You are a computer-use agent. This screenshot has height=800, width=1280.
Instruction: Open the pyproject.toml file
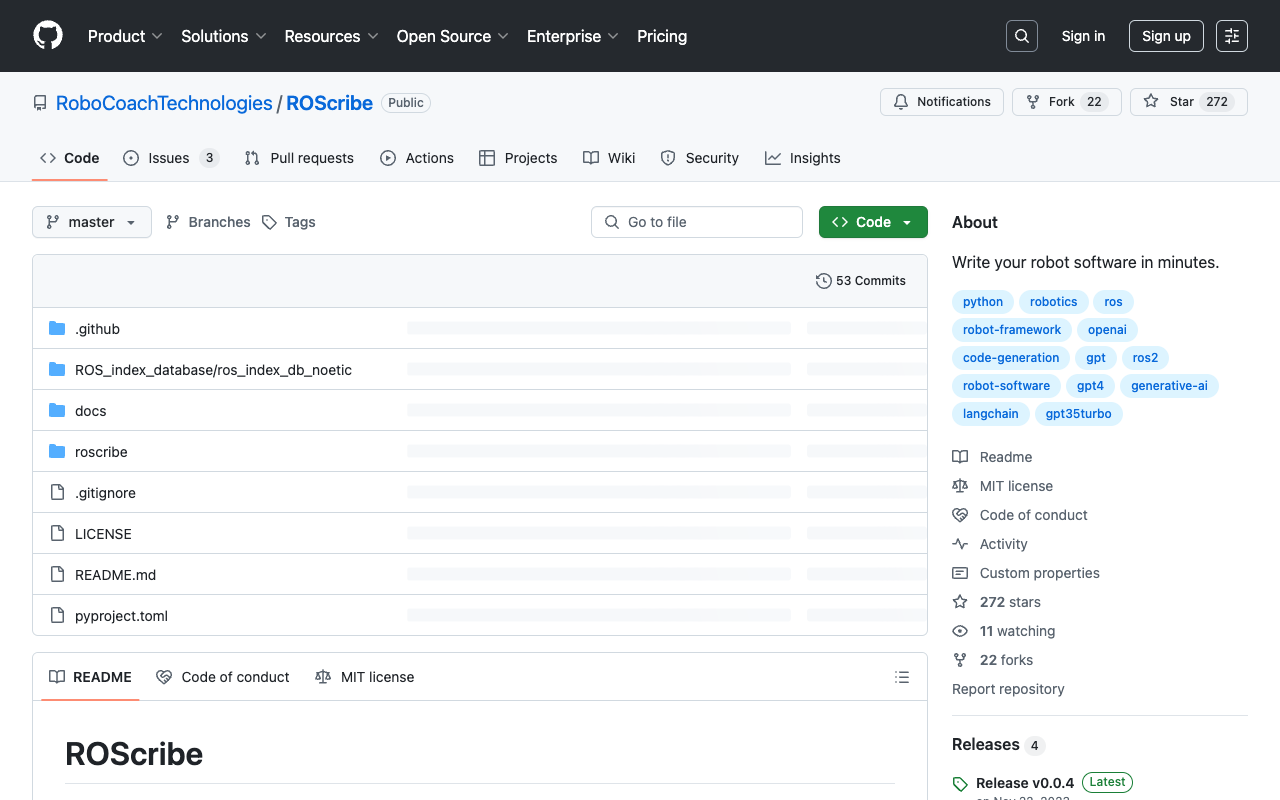(x=121, y=616)
